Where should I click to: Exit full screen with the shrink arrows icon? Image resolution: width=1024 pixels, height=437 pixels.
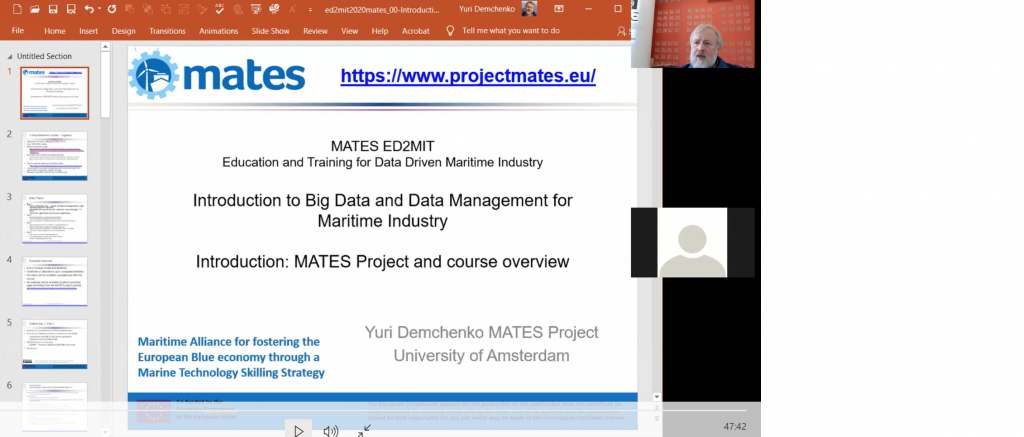(365, 430)
